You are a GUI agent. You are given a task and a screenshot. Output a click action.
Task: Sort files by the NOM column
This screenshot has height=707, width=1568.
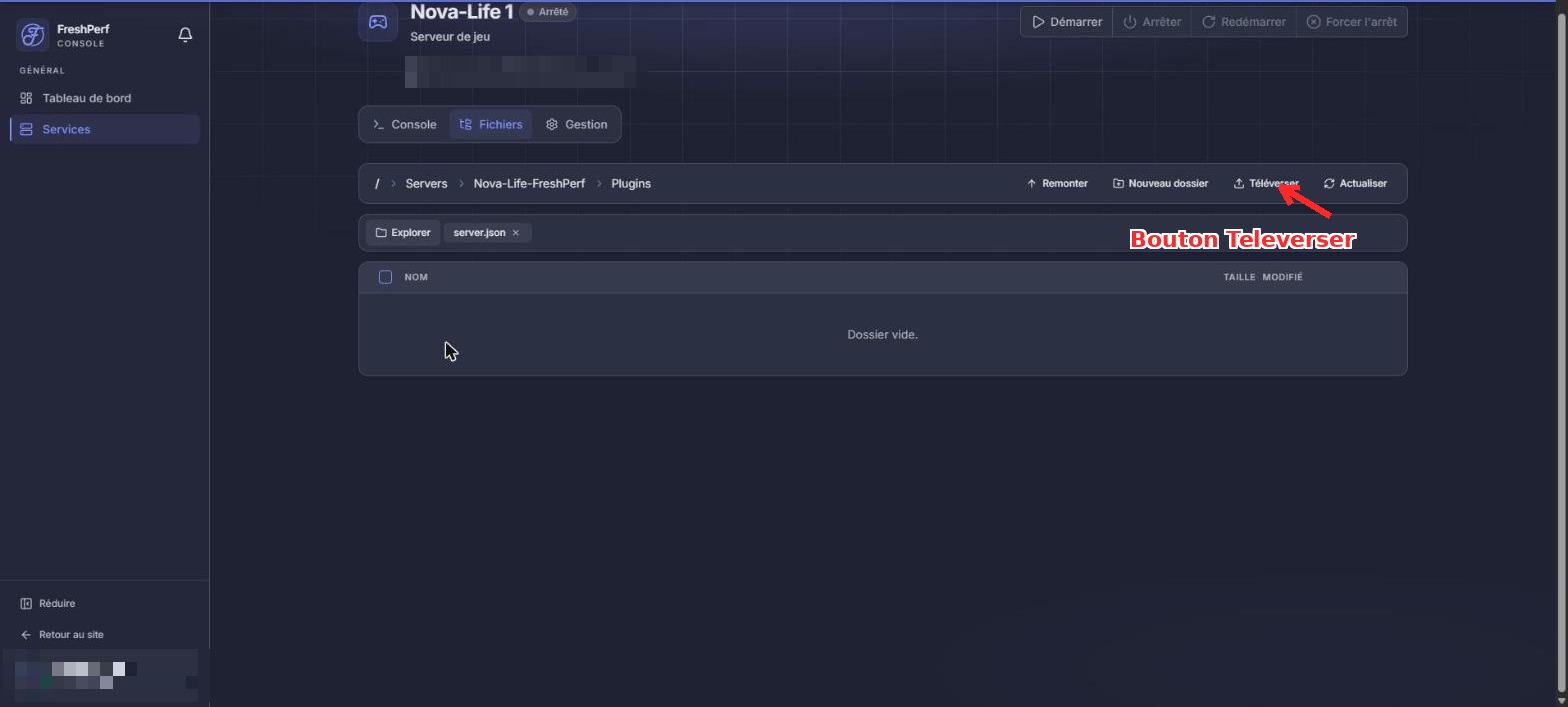[x=416, y=277]
